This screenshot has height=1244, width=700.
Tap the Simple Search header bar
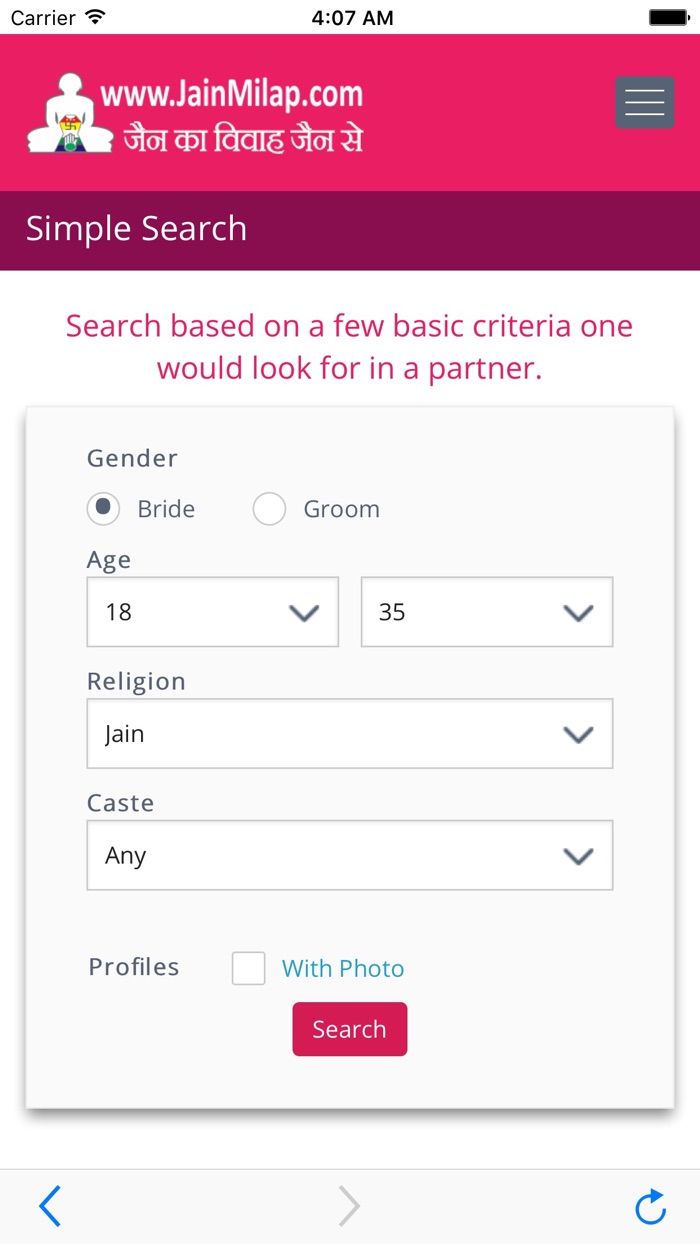click(349, 229)
